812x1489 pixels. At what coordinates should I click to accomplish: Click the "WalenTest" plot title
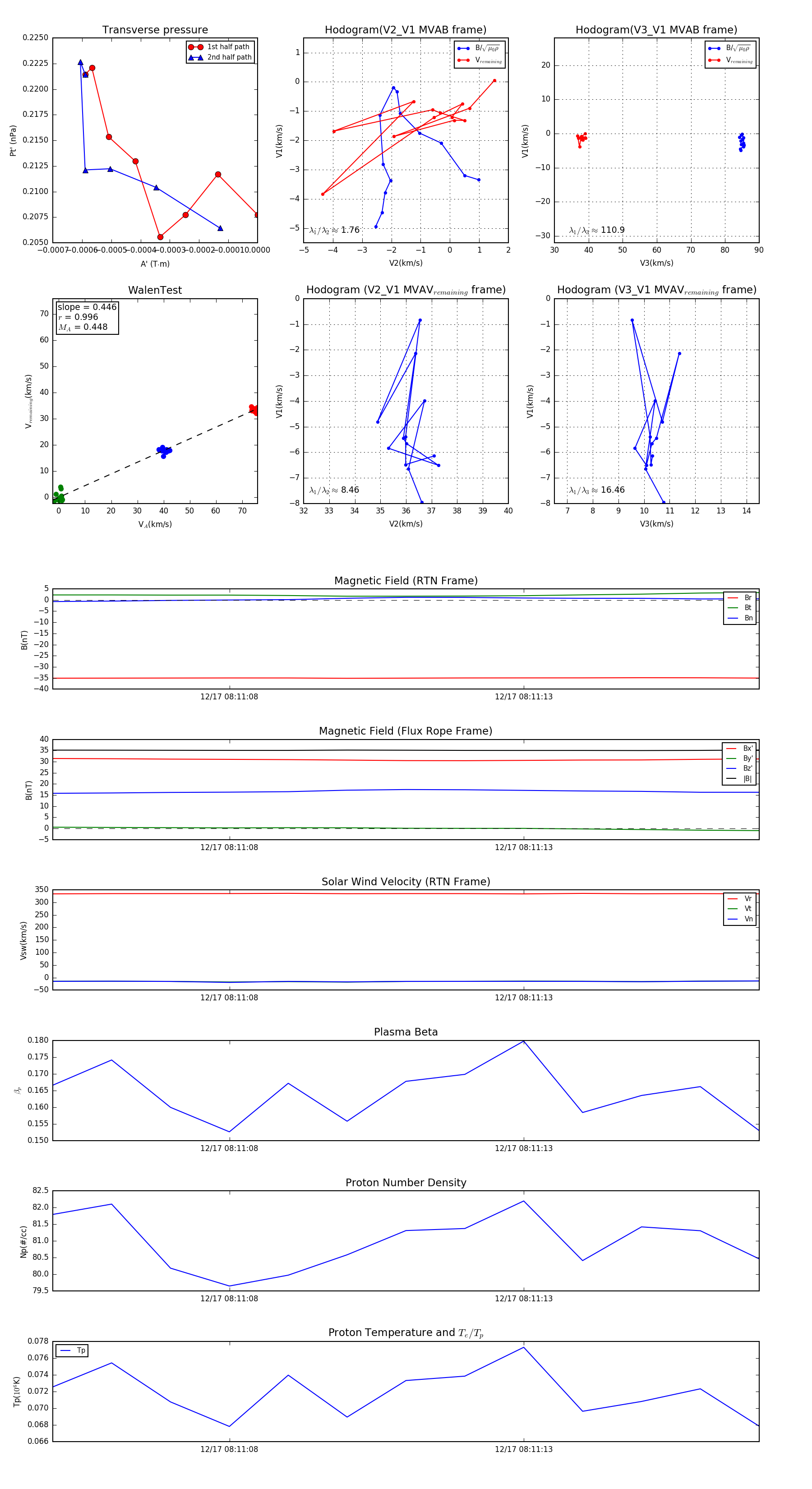coord(155,290)
